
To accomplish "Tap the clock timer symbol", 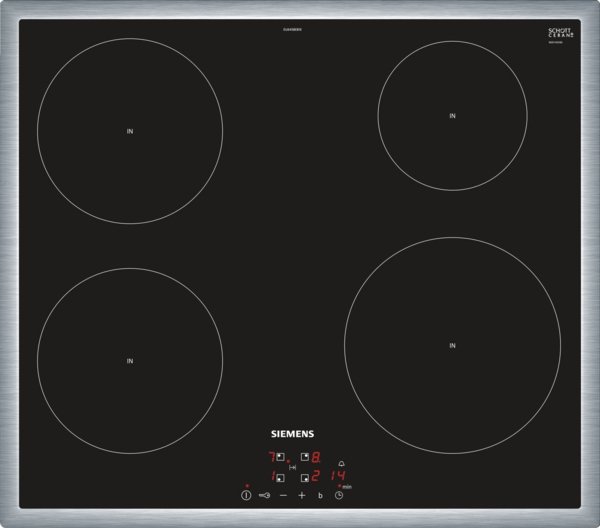I will coord(339,495).
